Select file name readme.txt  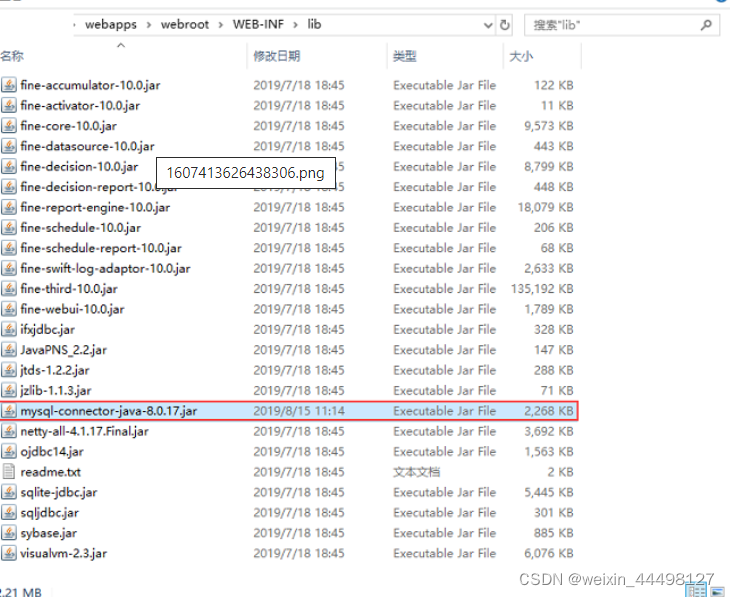[50, 472]
